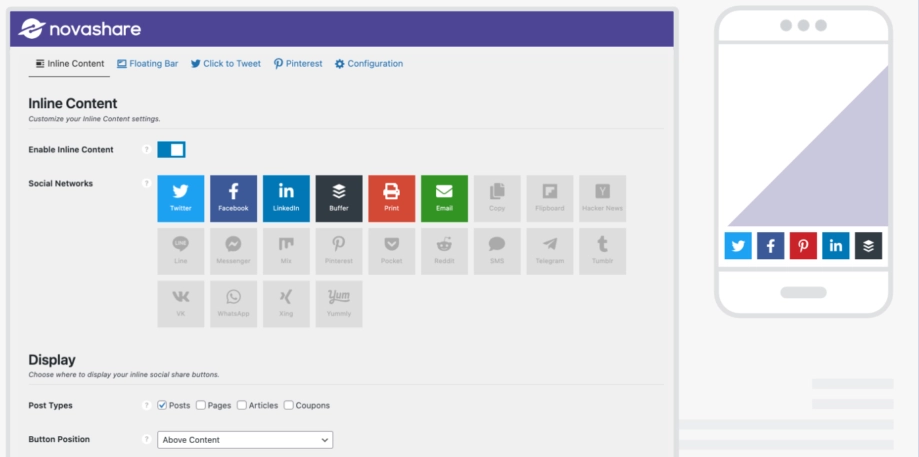Enable the Yummly network tile
919x457 pixels.
(339, 304)
